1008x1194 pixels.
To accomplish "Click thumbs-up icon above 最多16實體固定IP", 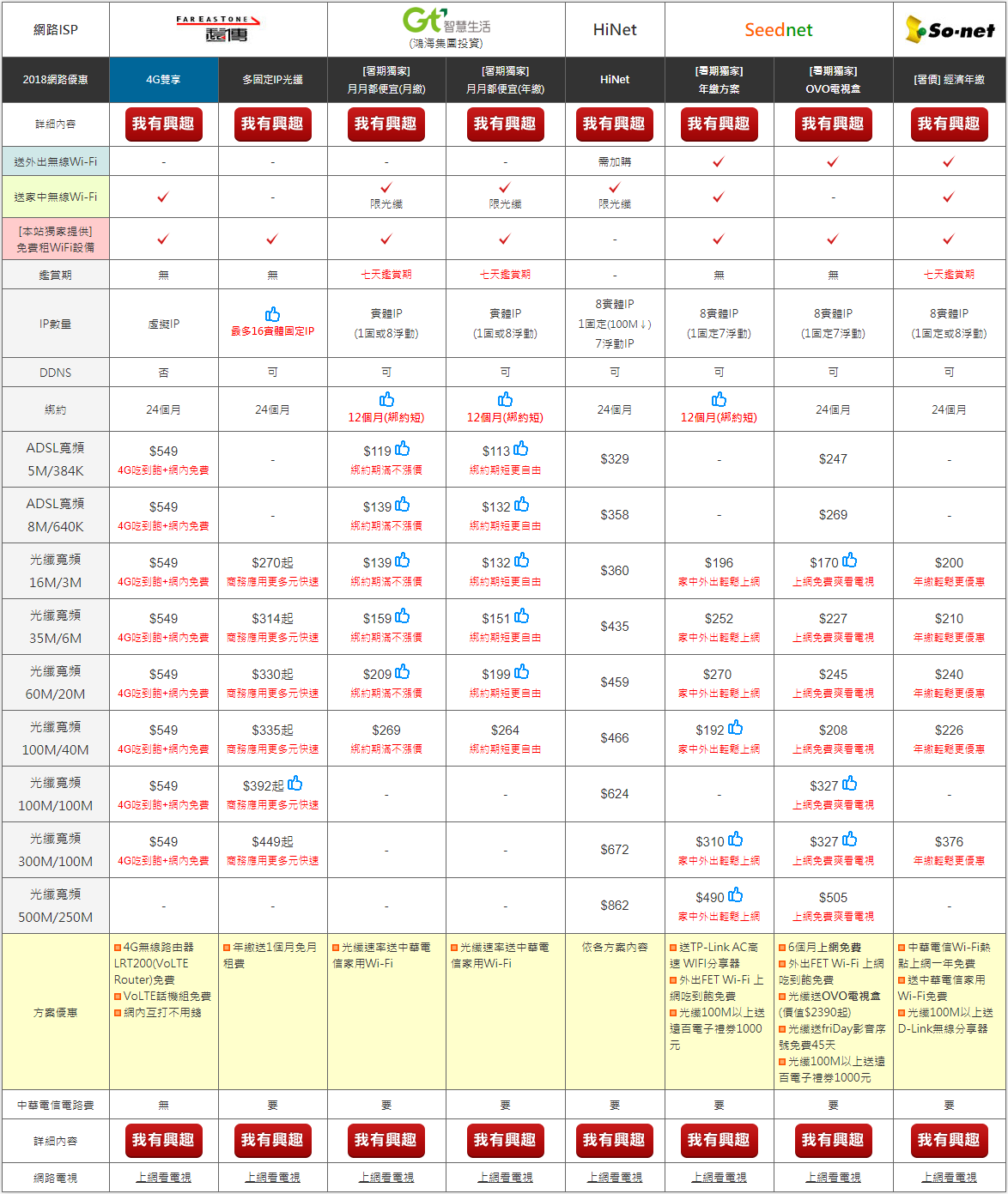I will [272, 314].
